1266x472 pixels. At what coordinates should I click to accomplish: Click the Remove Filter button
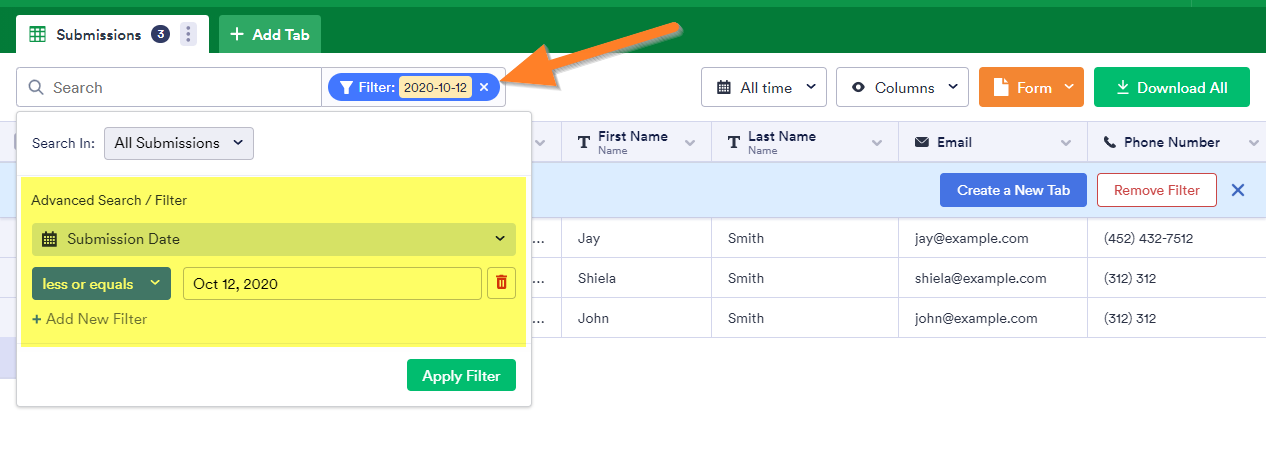tap(1155, 190)
